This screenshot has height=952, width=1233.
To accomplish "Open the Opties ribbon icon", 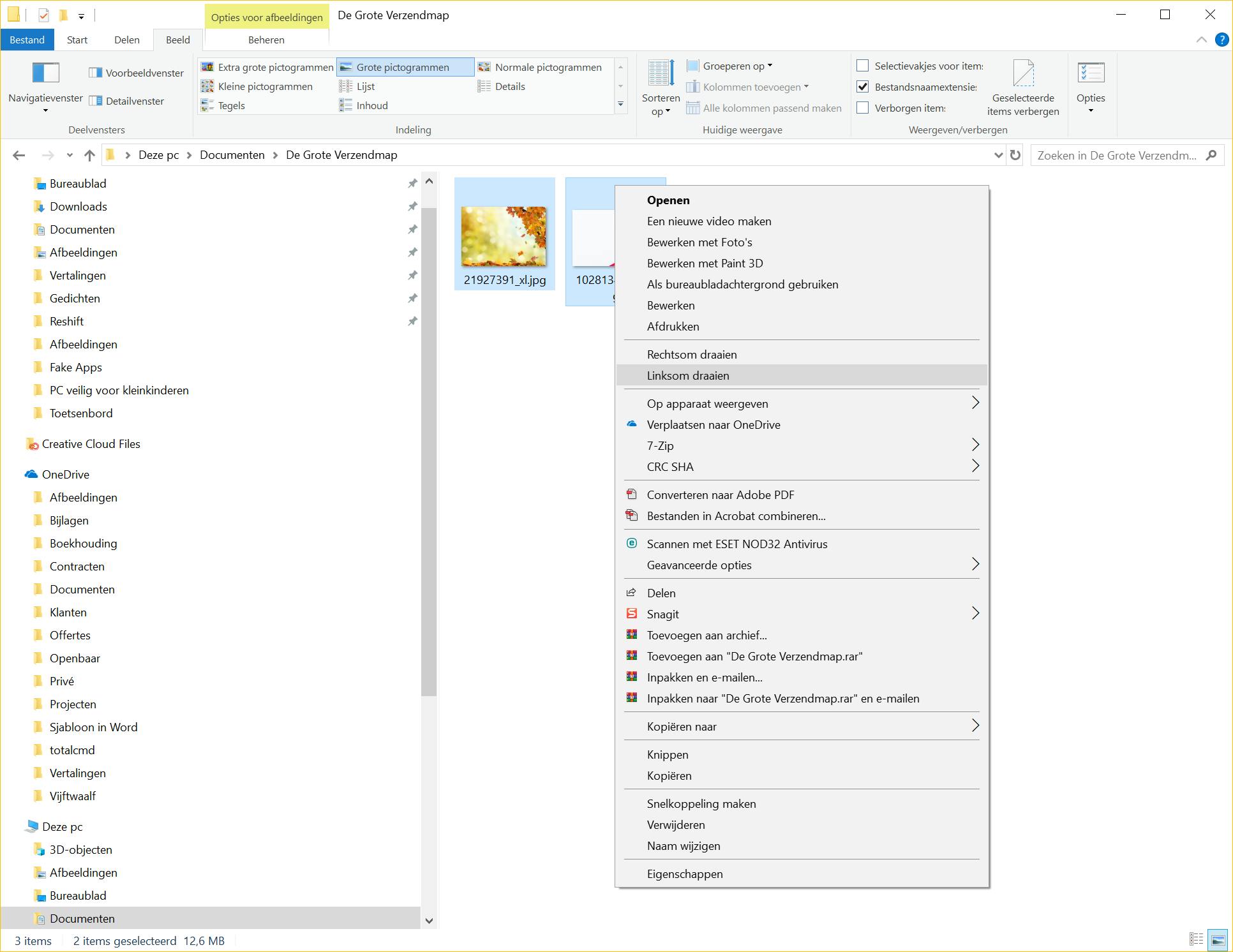I will tap(1090, 73).
